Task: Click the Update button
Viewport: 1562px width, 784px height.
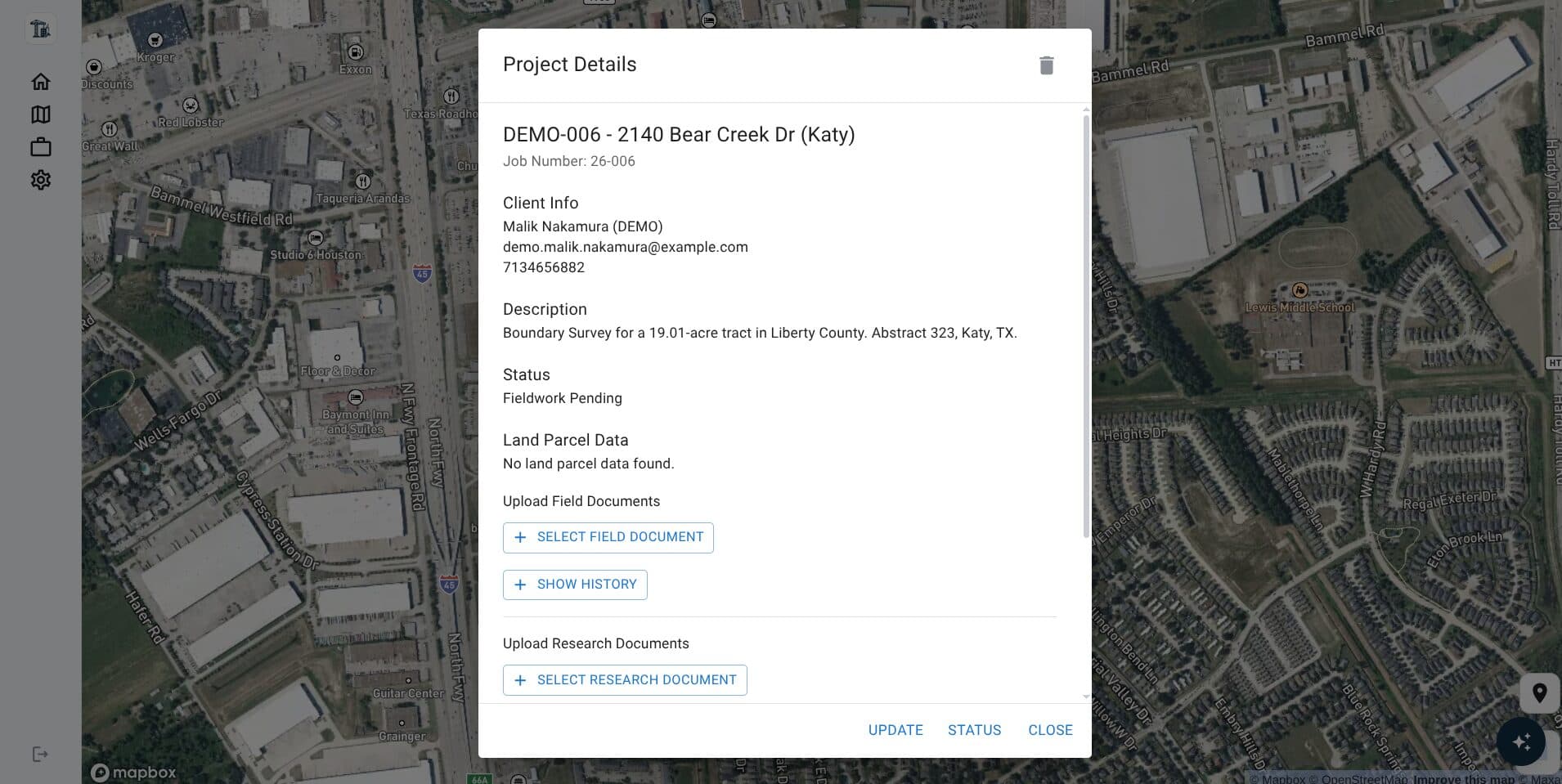Action: [x=895, y=730]
